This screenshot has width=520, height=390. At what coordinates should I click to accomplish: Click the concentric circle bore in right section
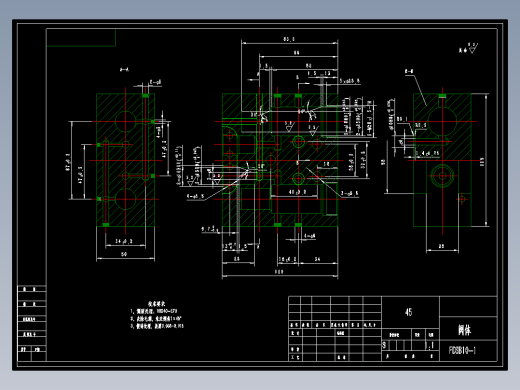click(x=442, y=175)
